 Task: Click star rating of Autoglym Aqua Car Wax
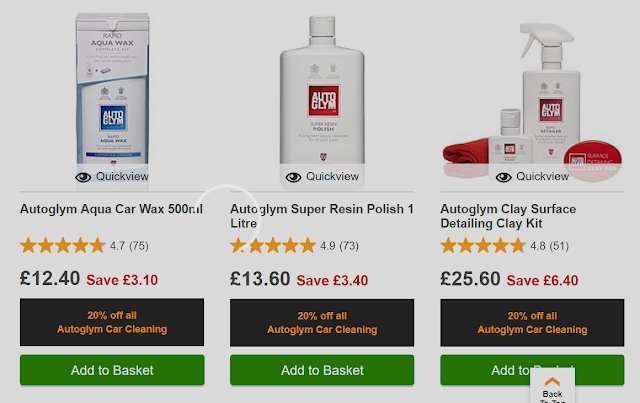click(63, 246)
